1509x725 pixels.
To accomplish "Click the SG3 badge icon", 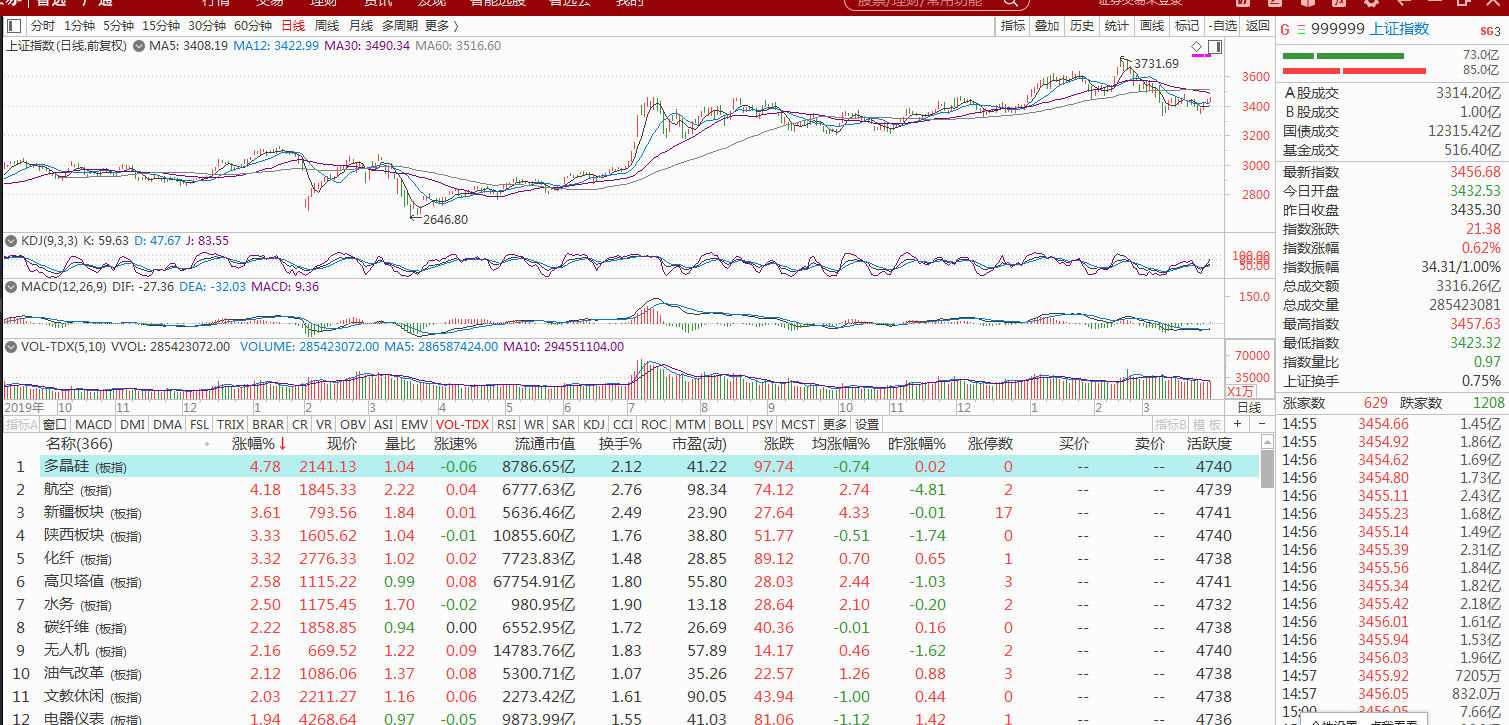I will [x=1492, y=30].
